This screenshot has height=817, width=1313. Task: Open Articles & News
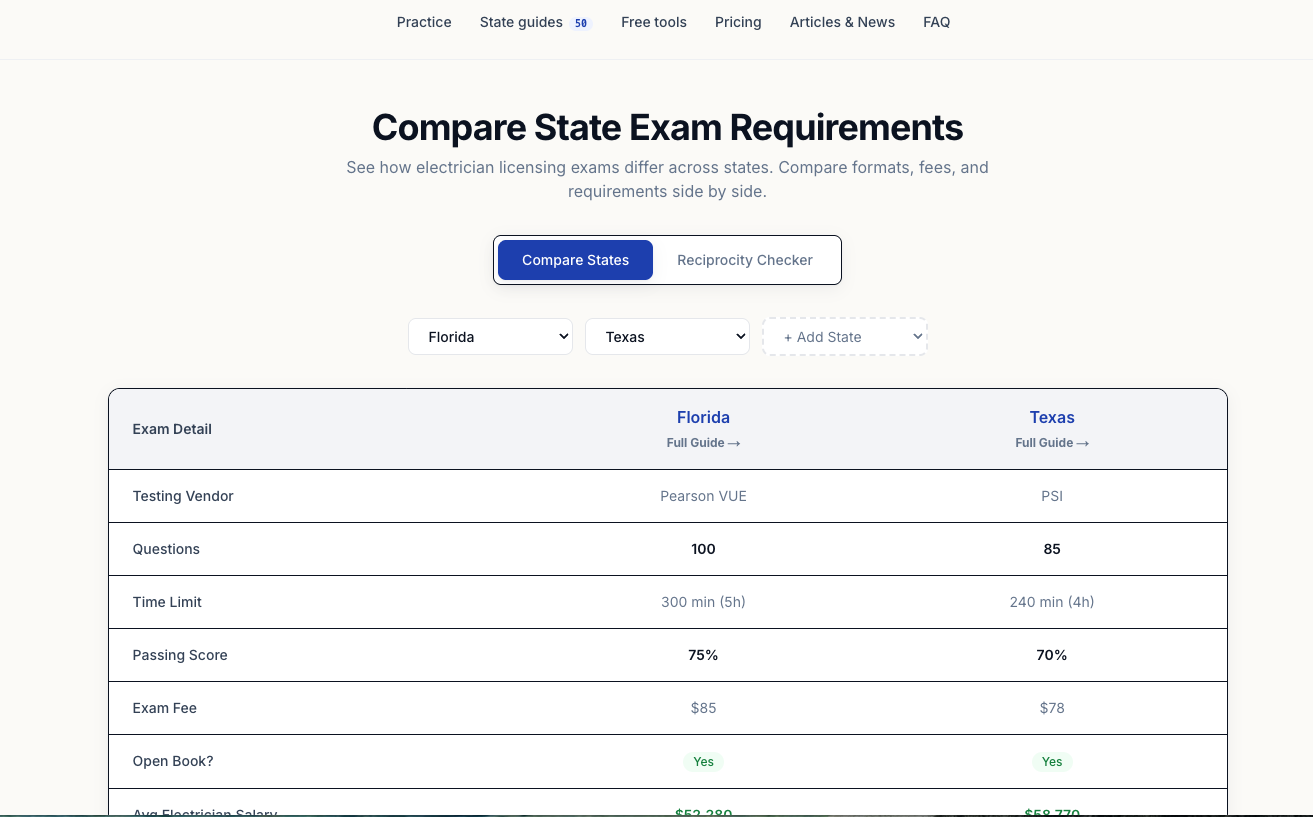coord(842,22)
